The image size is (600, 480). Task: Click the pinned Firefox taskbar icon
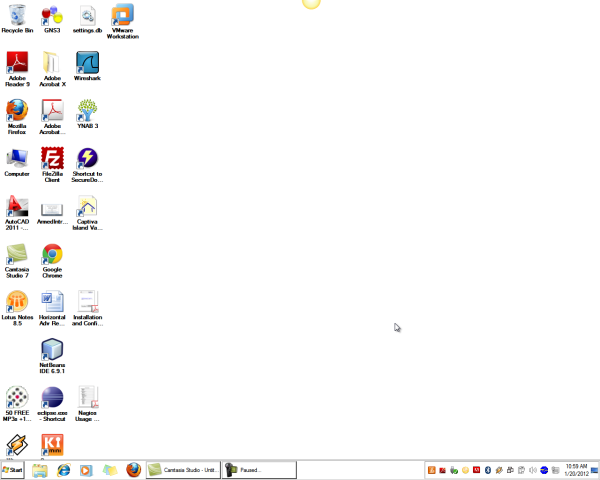(x=133, y=469)
